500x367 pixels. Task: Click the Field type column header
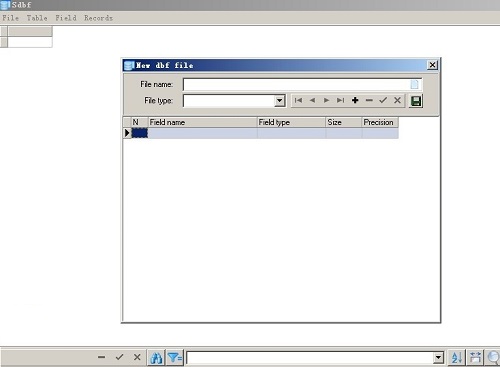(x=291, y=122)
